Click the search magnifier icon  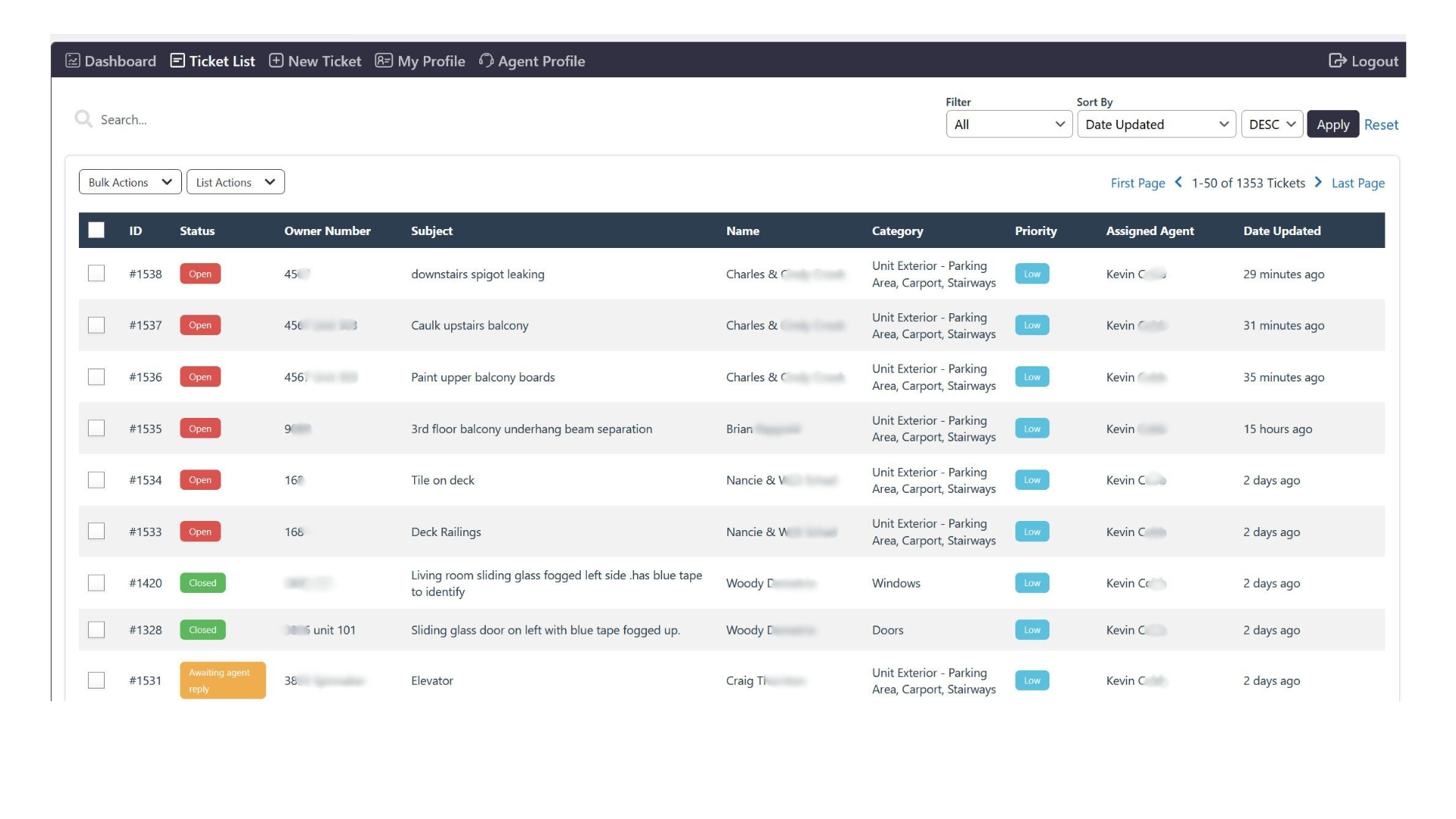pos(83,119)
